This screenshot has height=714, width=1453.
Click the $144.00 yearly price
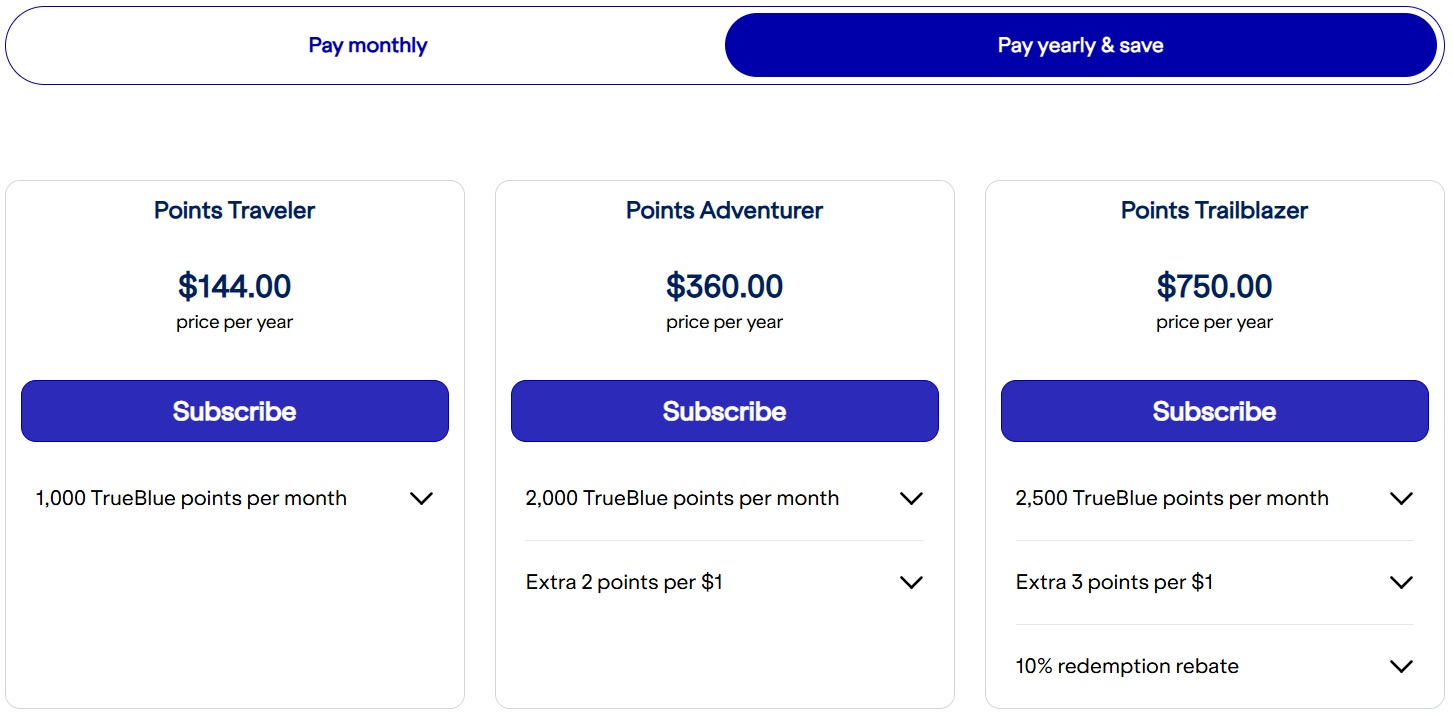[234, 286]
